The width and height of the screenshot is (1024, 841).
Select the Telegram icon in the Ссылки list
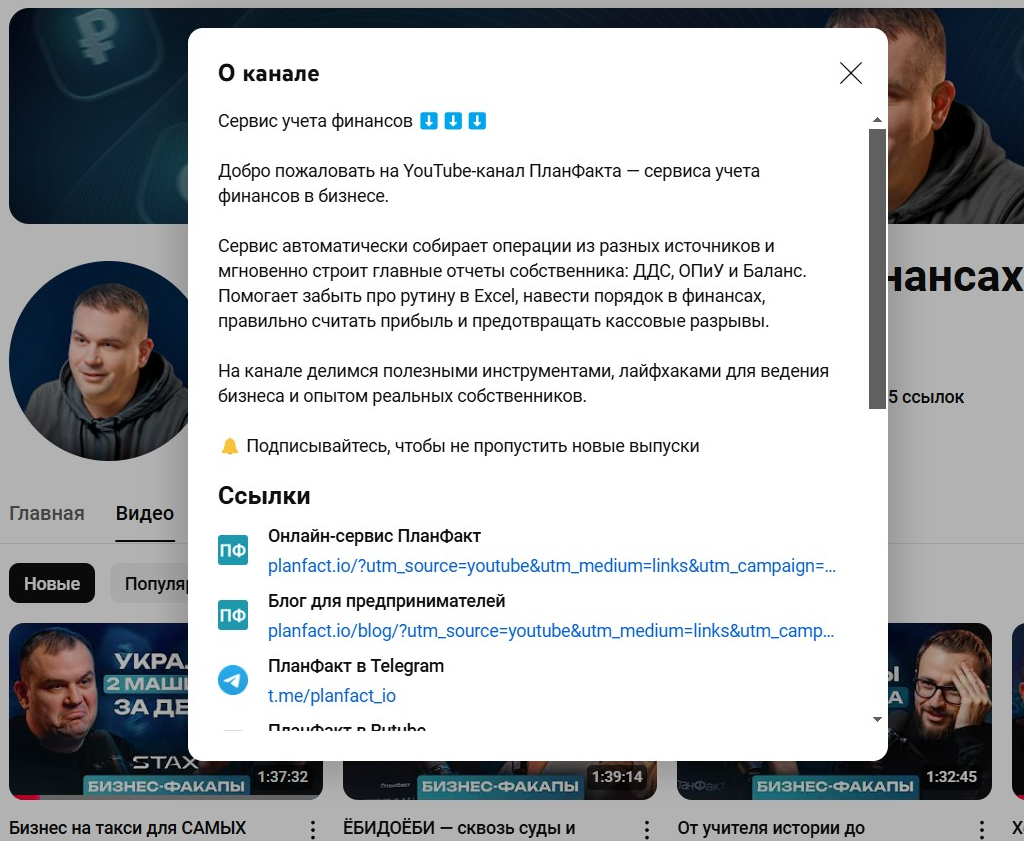233,680
